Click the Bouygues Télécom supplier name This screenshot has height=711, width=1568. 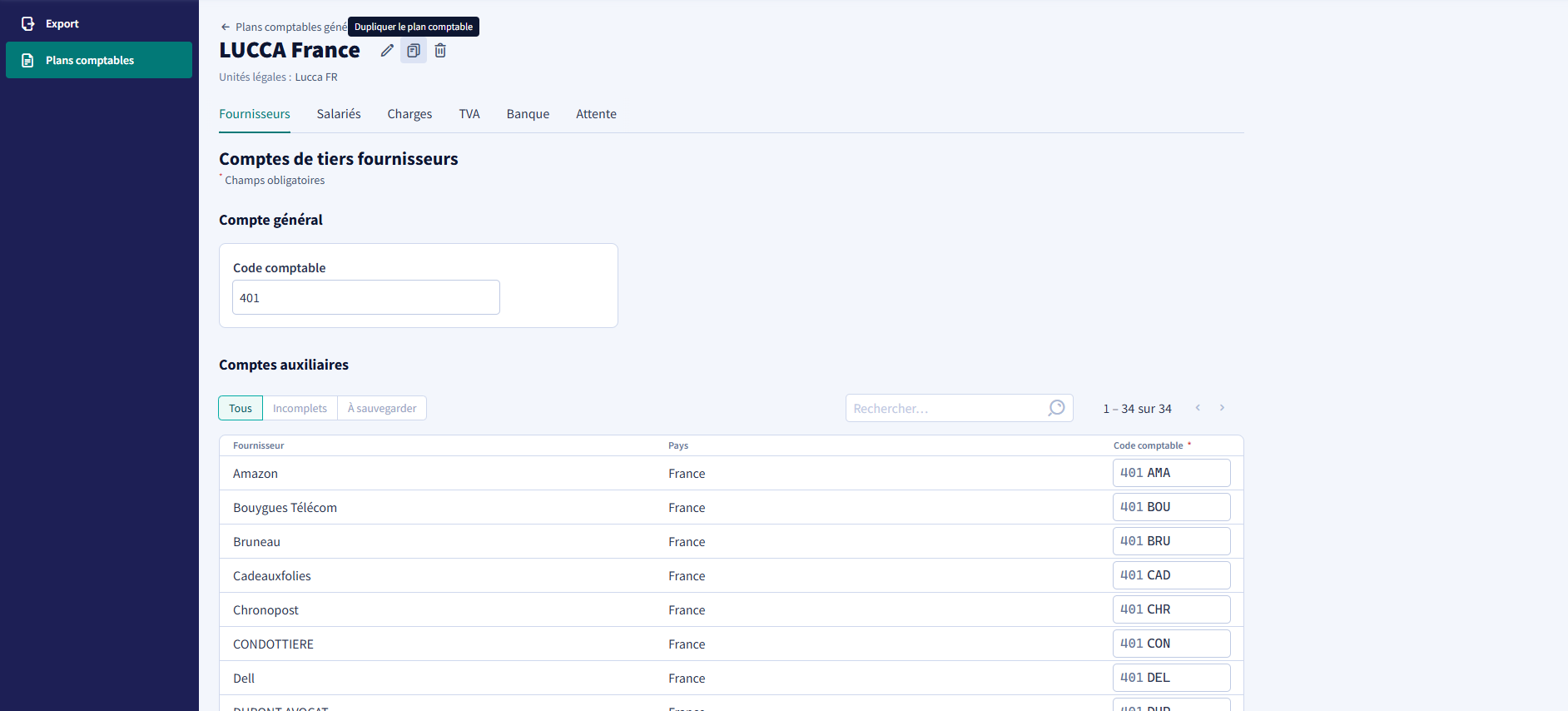285,508
